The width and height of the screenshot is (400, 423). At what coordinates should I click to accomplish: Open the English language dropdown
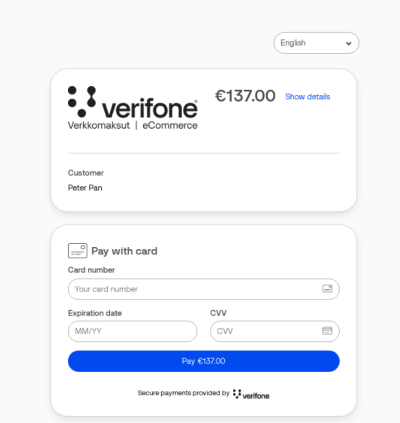(316, 43)
